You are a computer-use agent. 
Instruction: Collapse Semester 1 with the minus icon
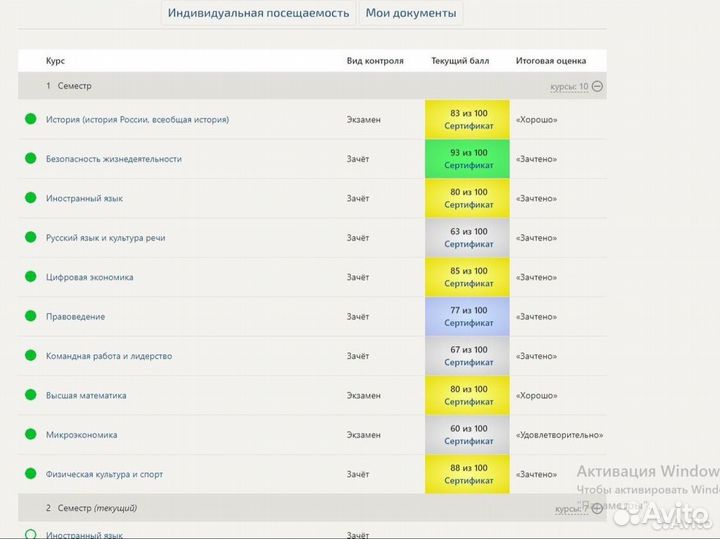(x=597, y=87)
